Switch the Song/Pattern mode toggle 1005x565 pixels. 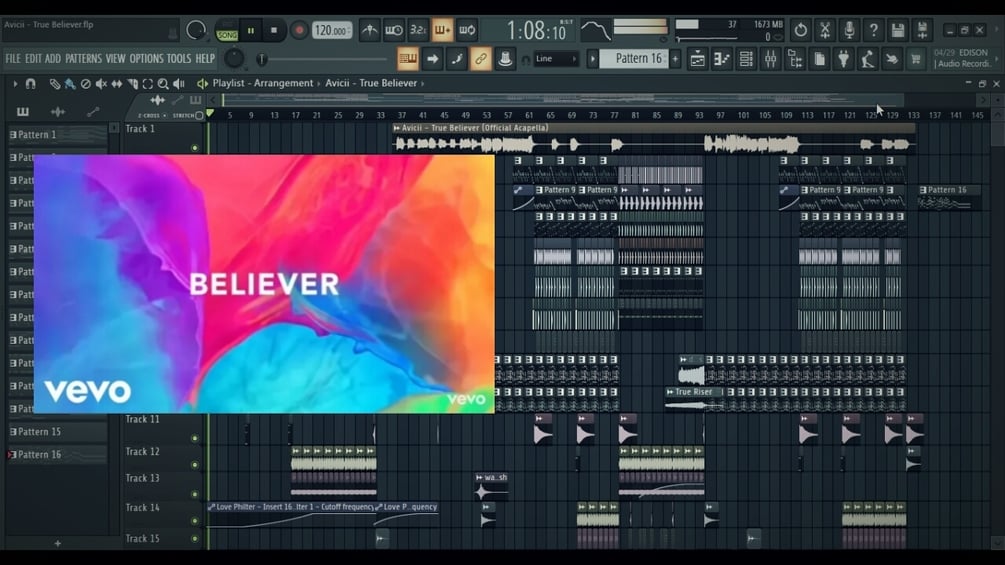[x=226, y=31]
